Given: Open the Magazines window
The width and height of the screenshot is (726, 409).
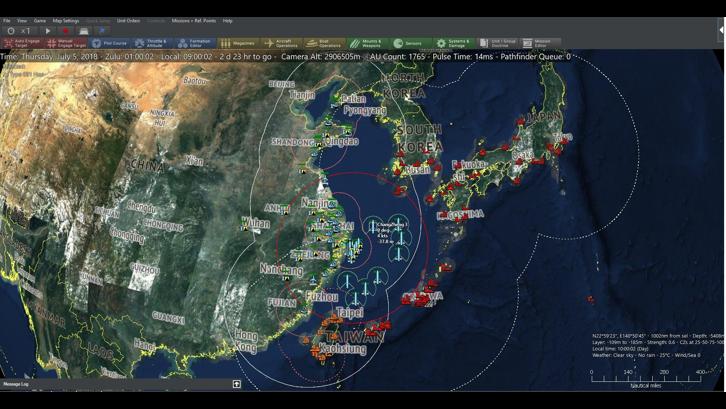Looking at the screenshot, I should tap(238, 44).
